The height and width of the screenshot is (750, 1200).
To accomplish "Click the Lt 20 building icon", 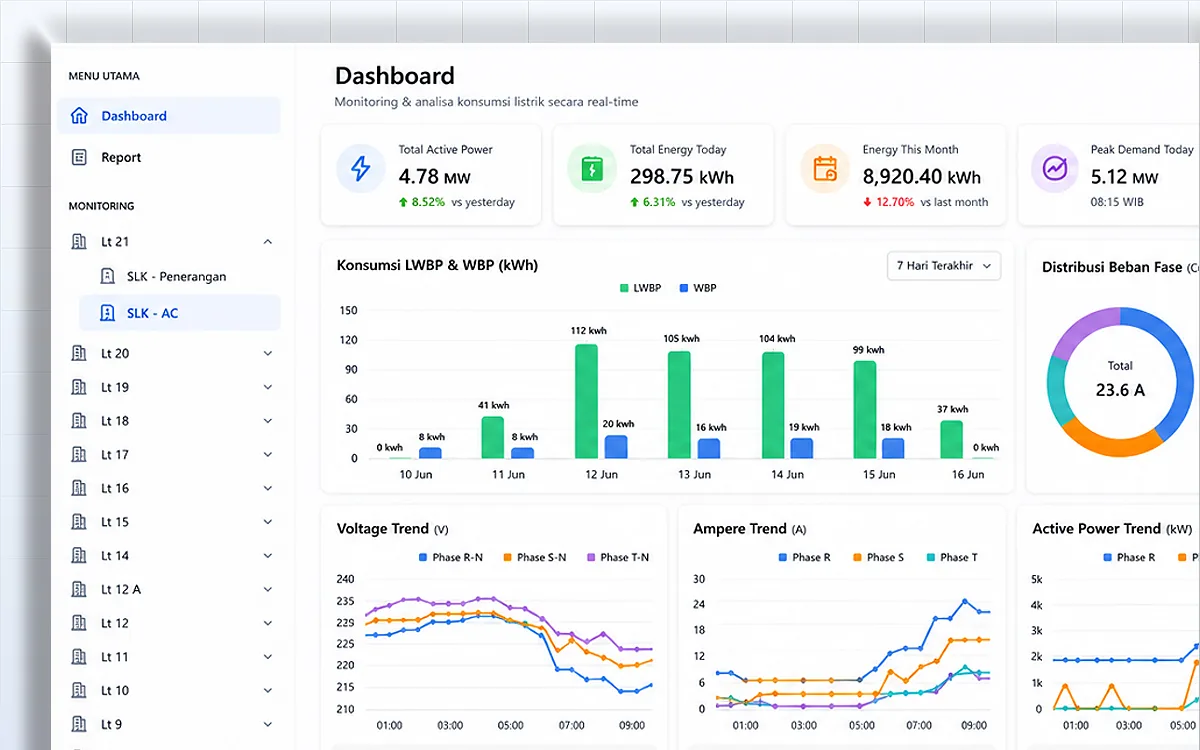I will (80, 353).
